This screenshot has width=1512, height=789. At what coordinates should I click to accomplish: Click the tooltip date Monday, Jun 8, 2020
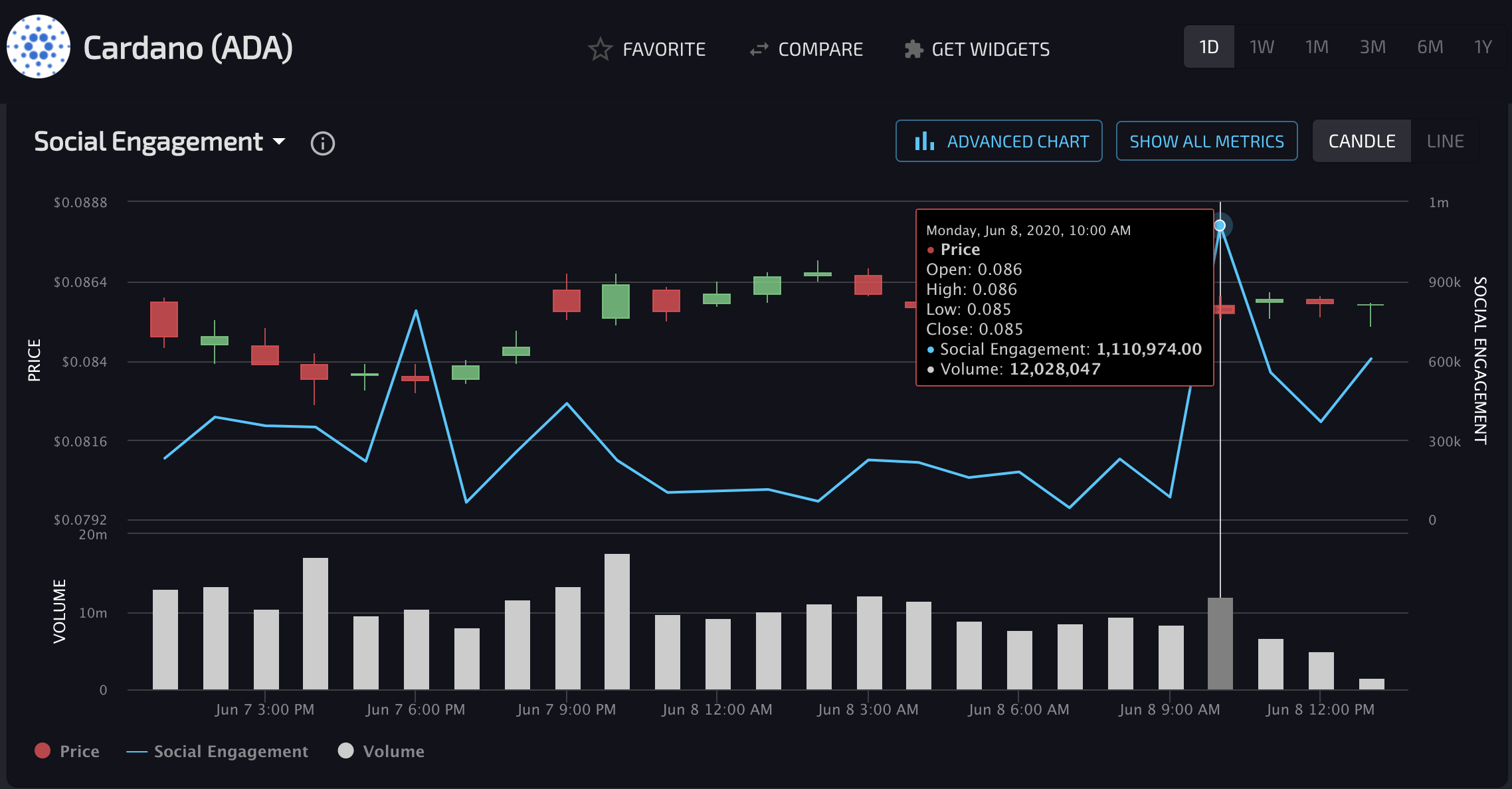tap(973, 230)
